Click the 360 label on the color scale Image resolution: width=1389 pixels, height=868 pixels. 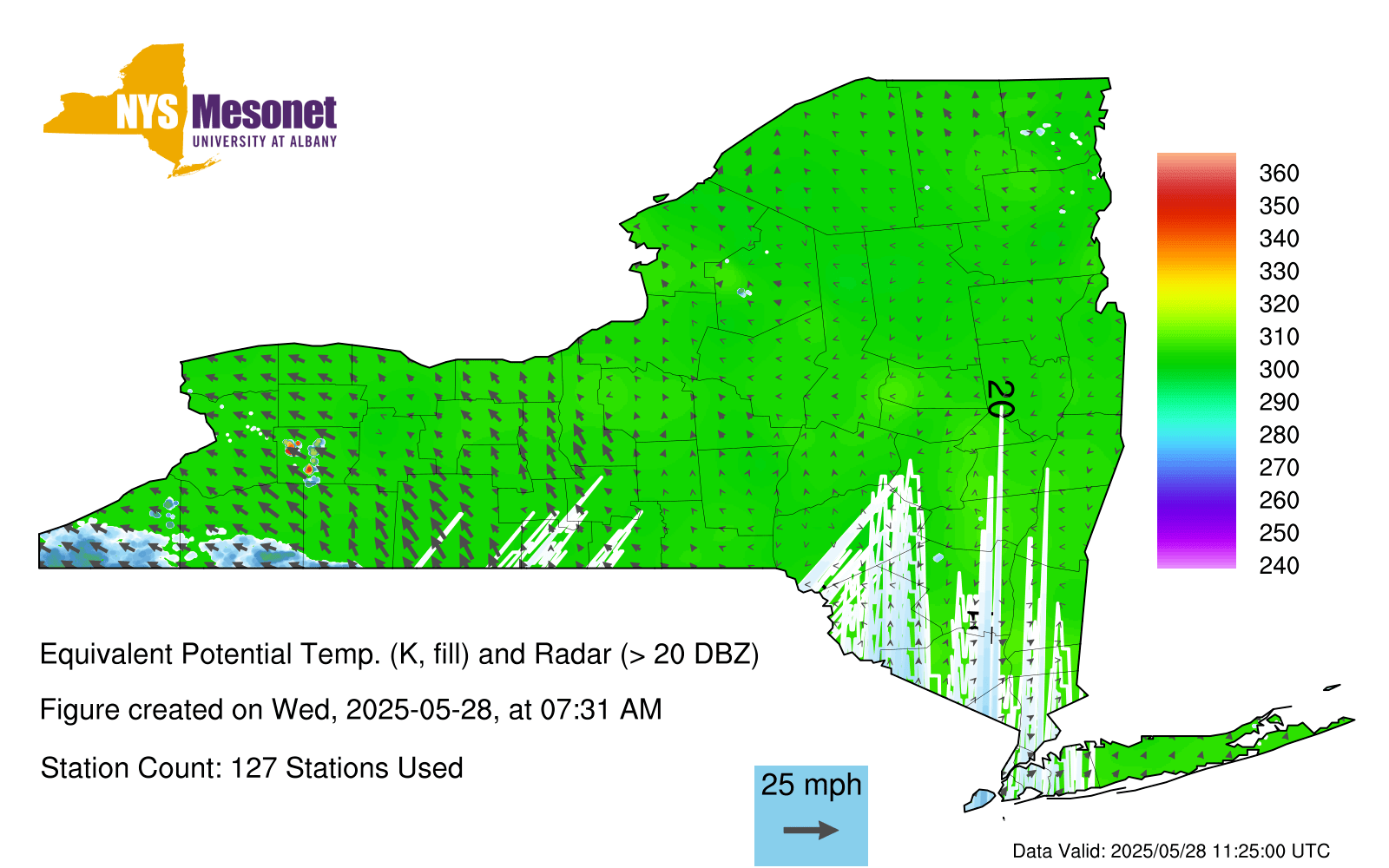pos(1279,174)
